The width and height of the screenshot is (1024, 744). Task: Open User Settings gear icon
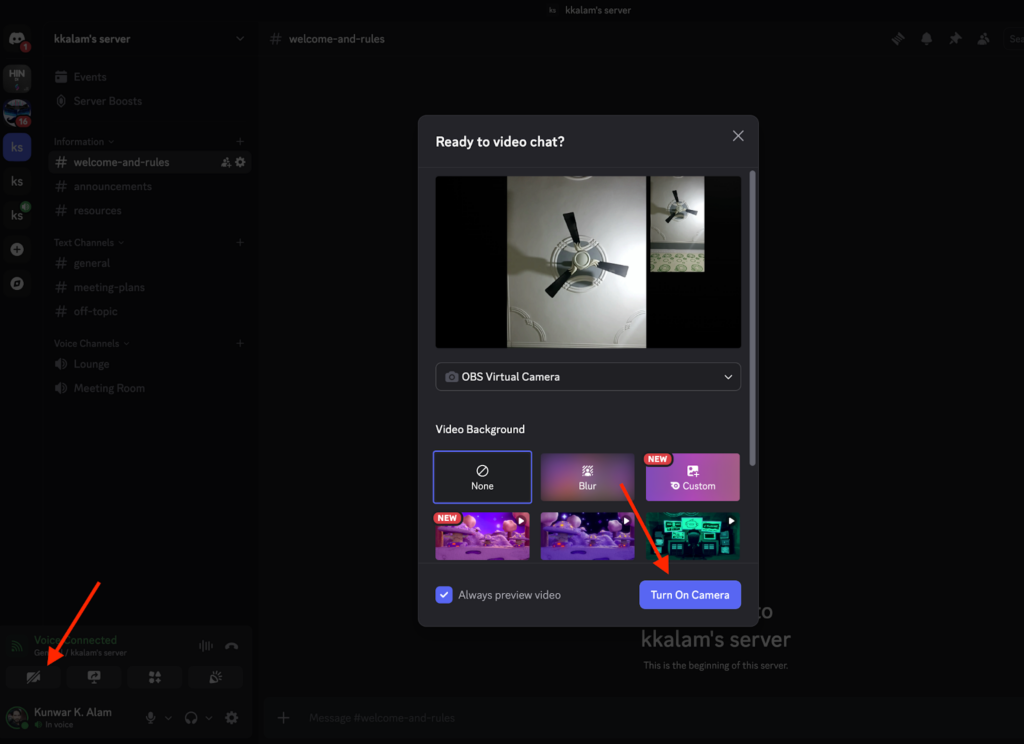click(x=232, y=718)
